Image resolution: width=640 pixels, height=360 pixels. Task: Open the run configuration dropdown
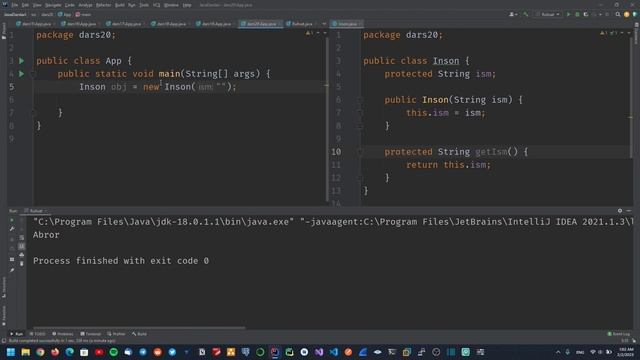[548, 14]
